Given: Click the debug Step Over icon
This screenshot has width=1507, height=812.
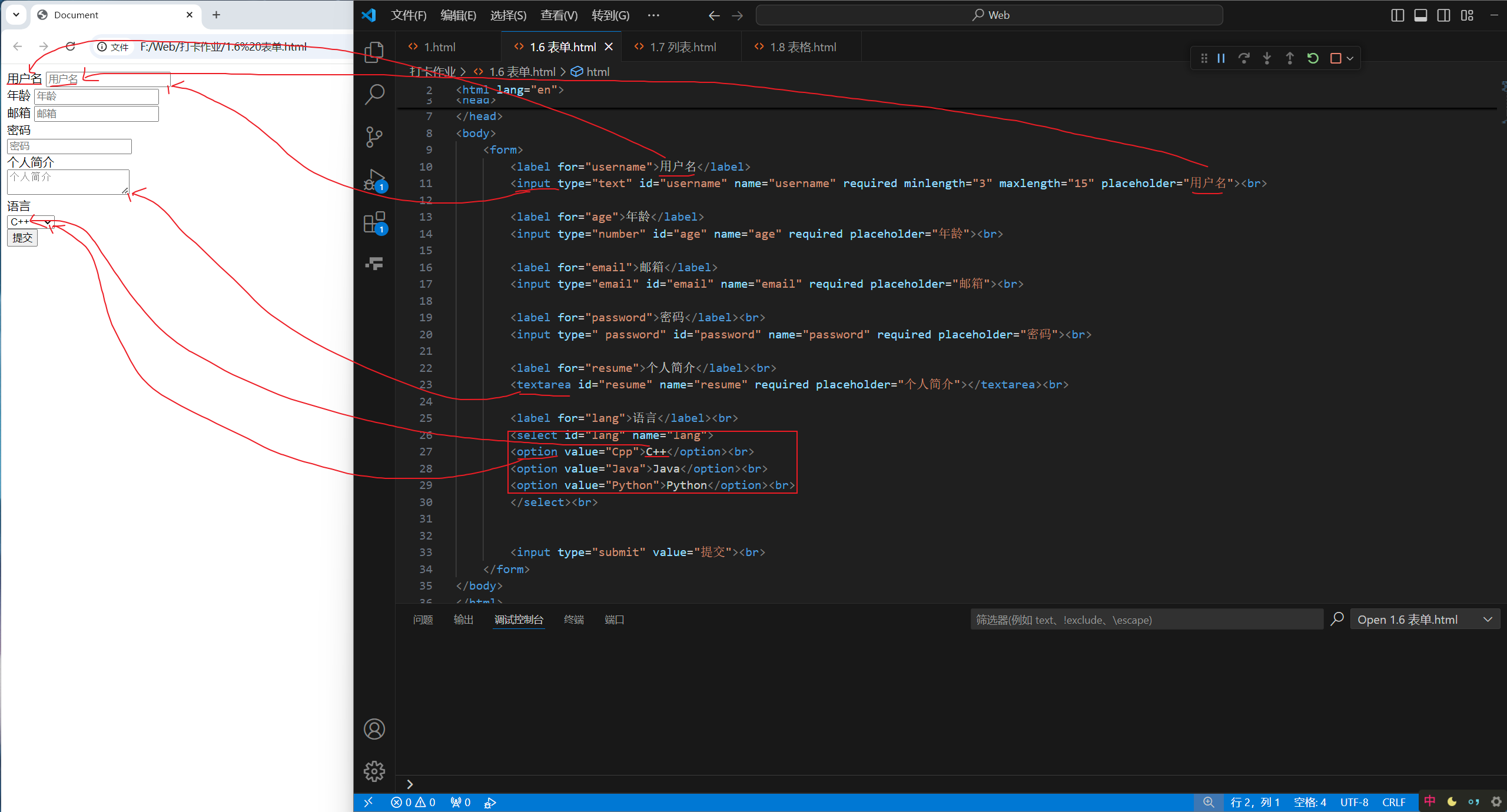Looking at the screenshot, I should coord(1244,58).
